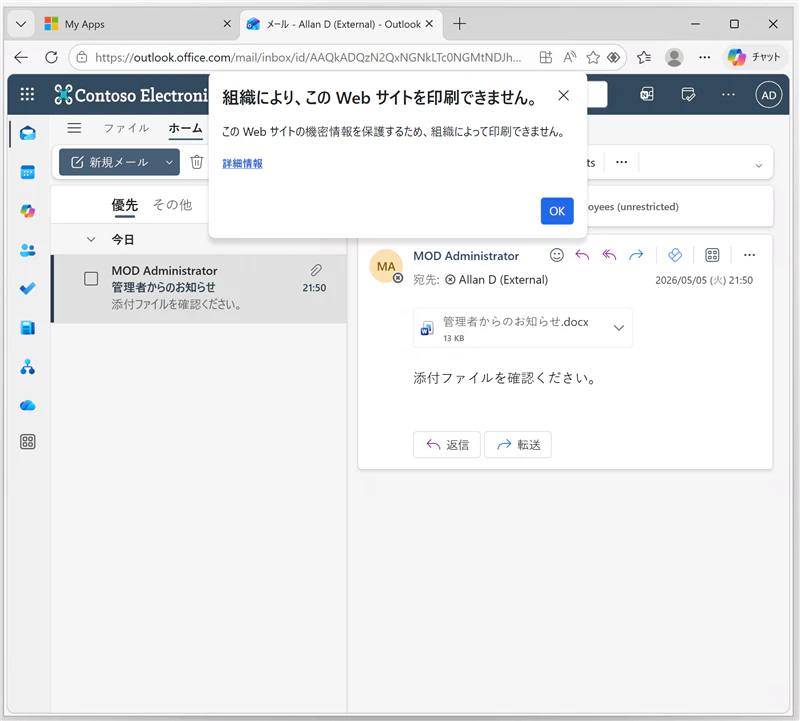800x721 pixels.
Task: Open the org chart app icon
Action: (x=28, y=366)
